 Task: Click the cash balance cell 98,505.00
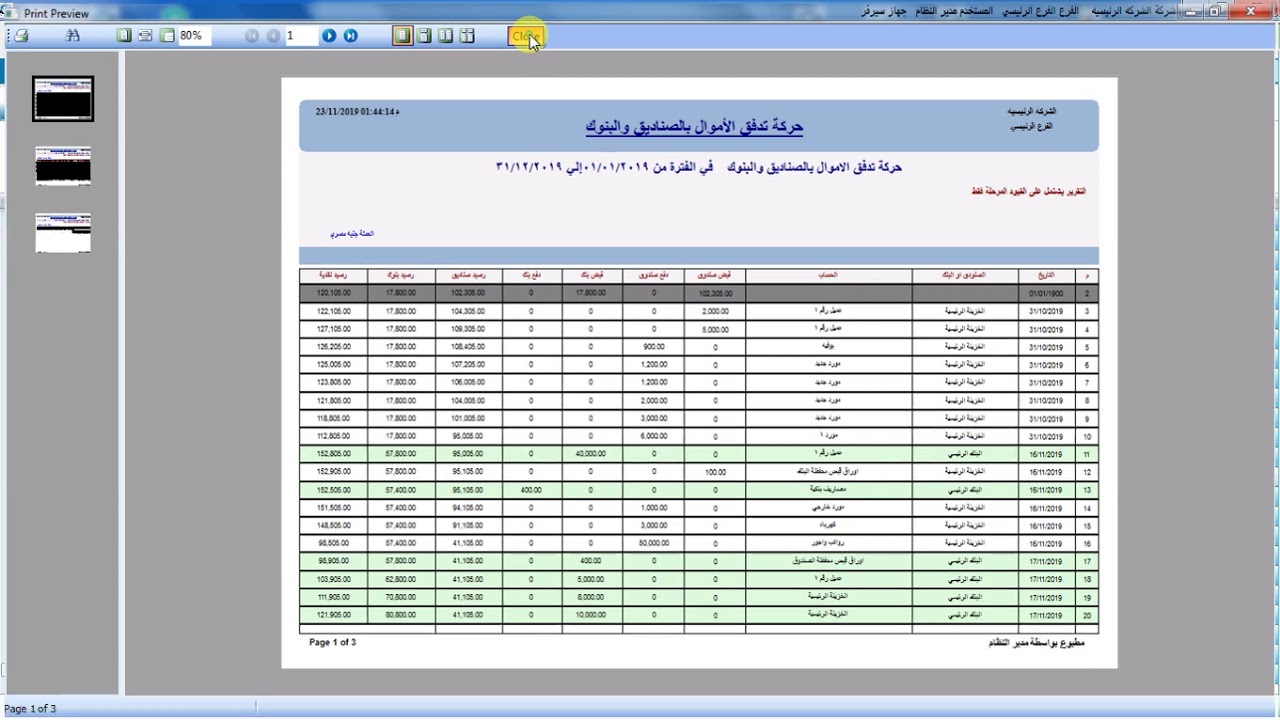pos(333,543)
